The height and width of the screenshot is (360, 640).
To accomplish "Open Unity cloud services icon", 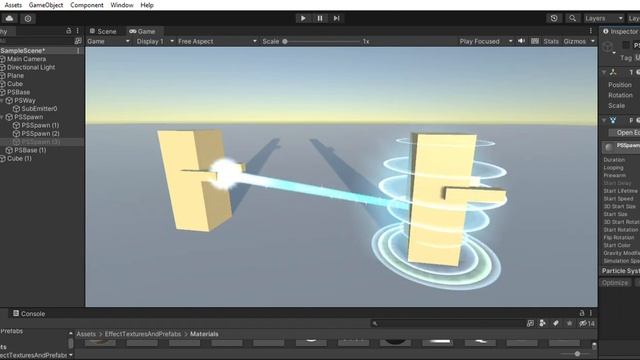I will click(x=9, y=18).
